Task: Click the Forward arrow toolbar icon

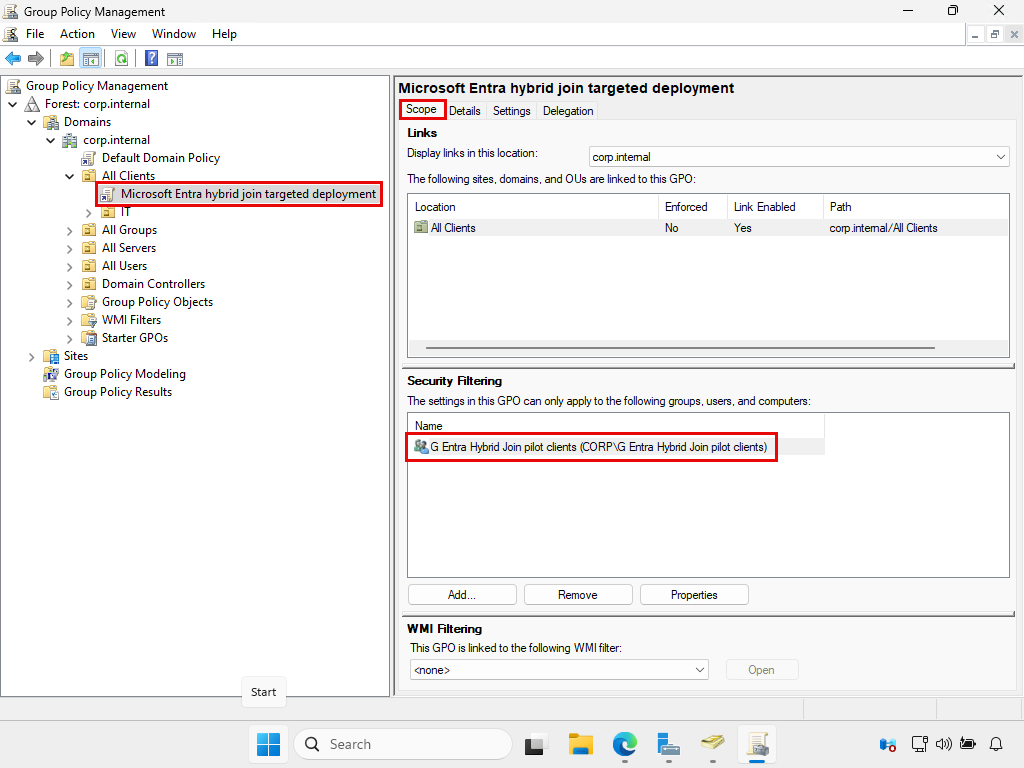Action: tap(36, 59)
